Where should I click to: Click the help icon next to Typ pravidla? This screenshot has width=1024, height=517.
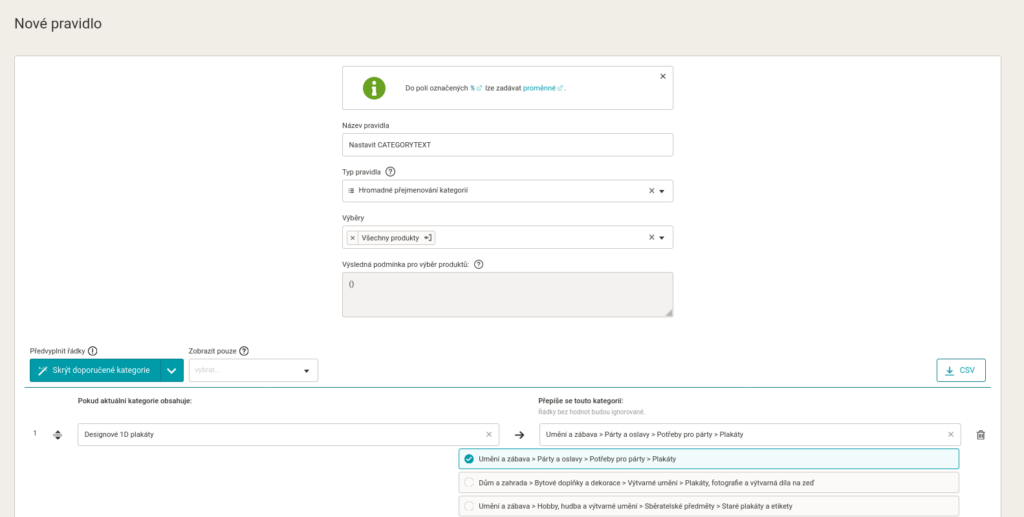[391, 172]
